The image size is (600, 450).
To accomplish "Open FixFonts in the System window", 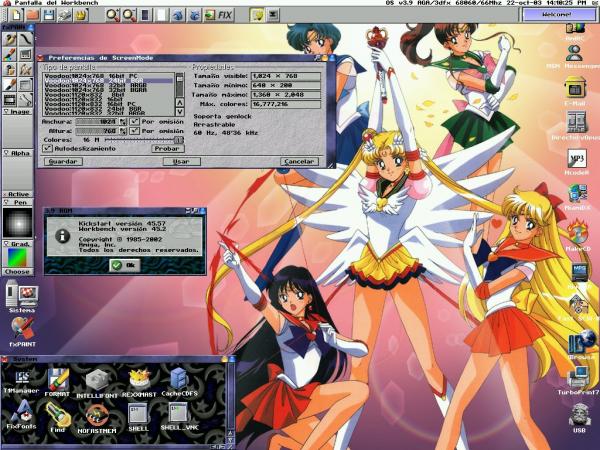I will (21, 415).
